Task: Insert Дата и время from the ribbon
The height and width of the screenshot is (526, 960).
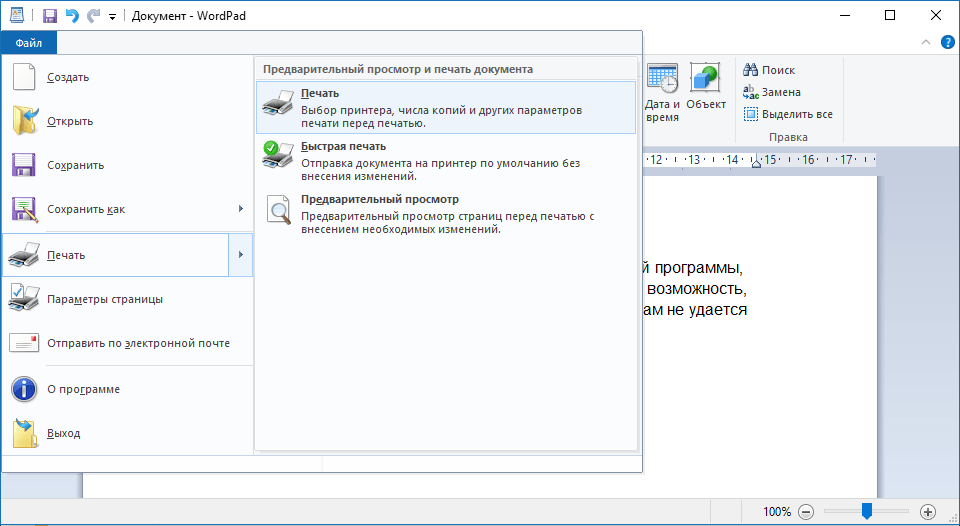Action: pyautogui.click(x=662, y=93)
